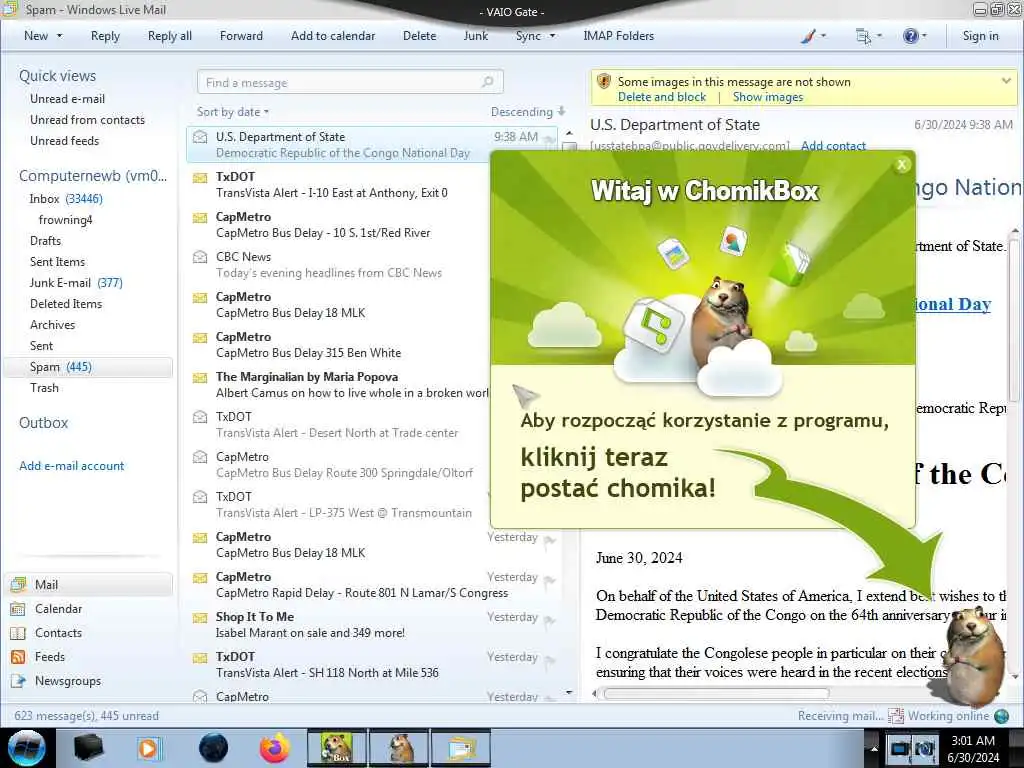The image size is (1024, 768).
Task: Open ChomikBox taskbar button
Action: 337,748
